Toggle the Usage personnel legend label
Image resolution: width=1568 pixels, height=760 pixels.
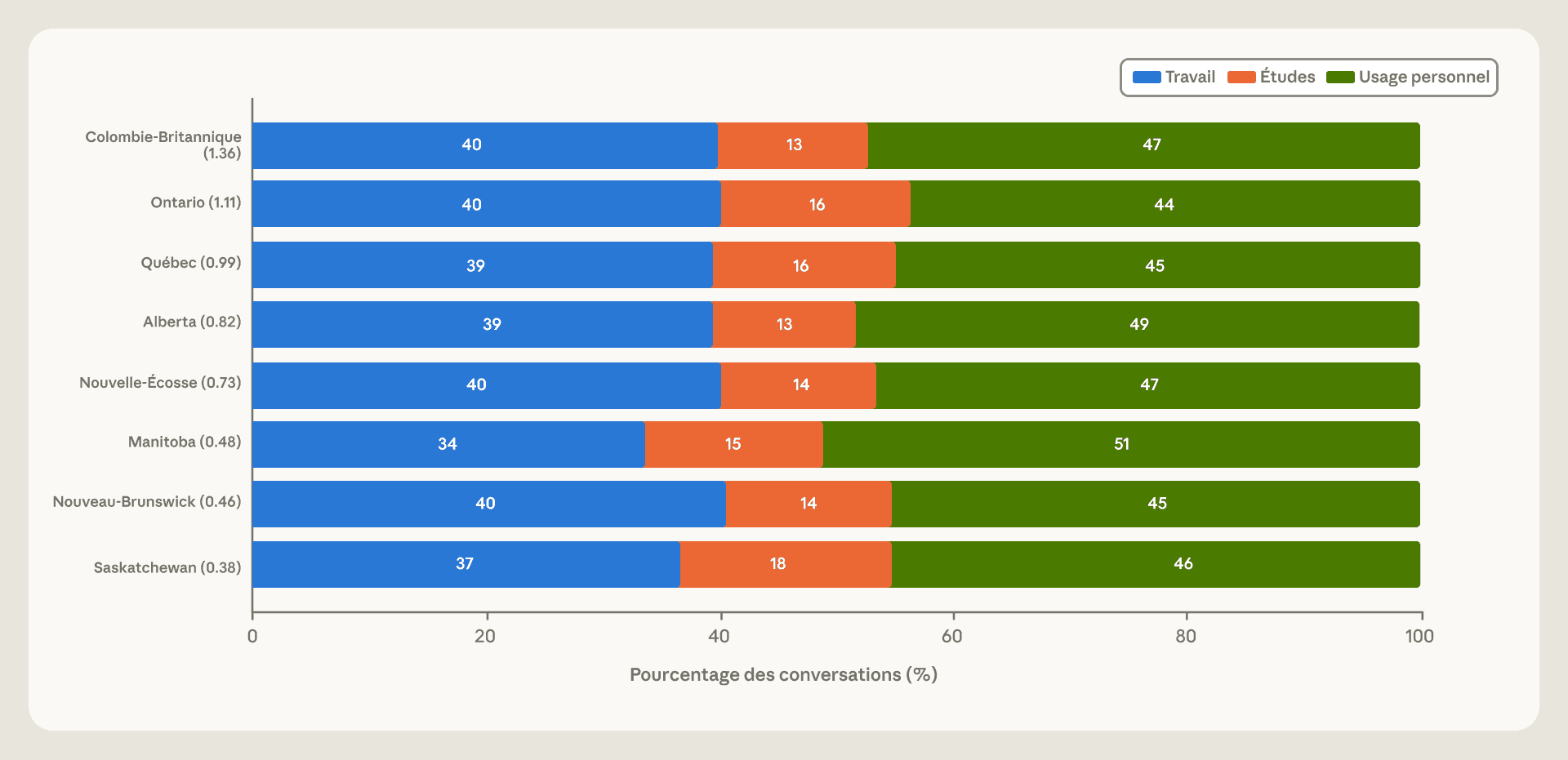click(1423, 77)
